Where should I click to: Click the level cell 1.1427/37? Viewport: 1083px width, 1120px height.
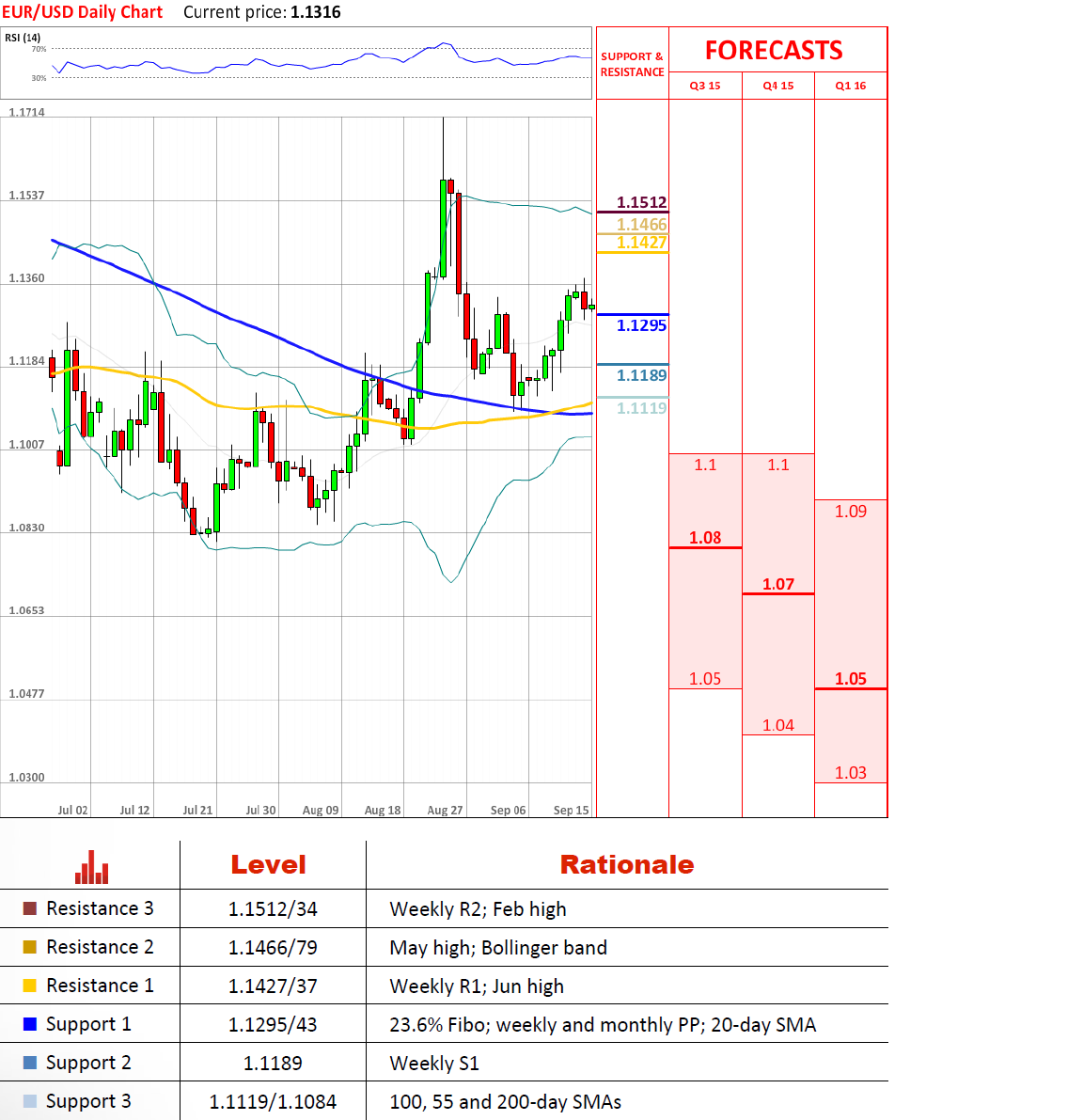pyautogui.click(x=273, y=986)
